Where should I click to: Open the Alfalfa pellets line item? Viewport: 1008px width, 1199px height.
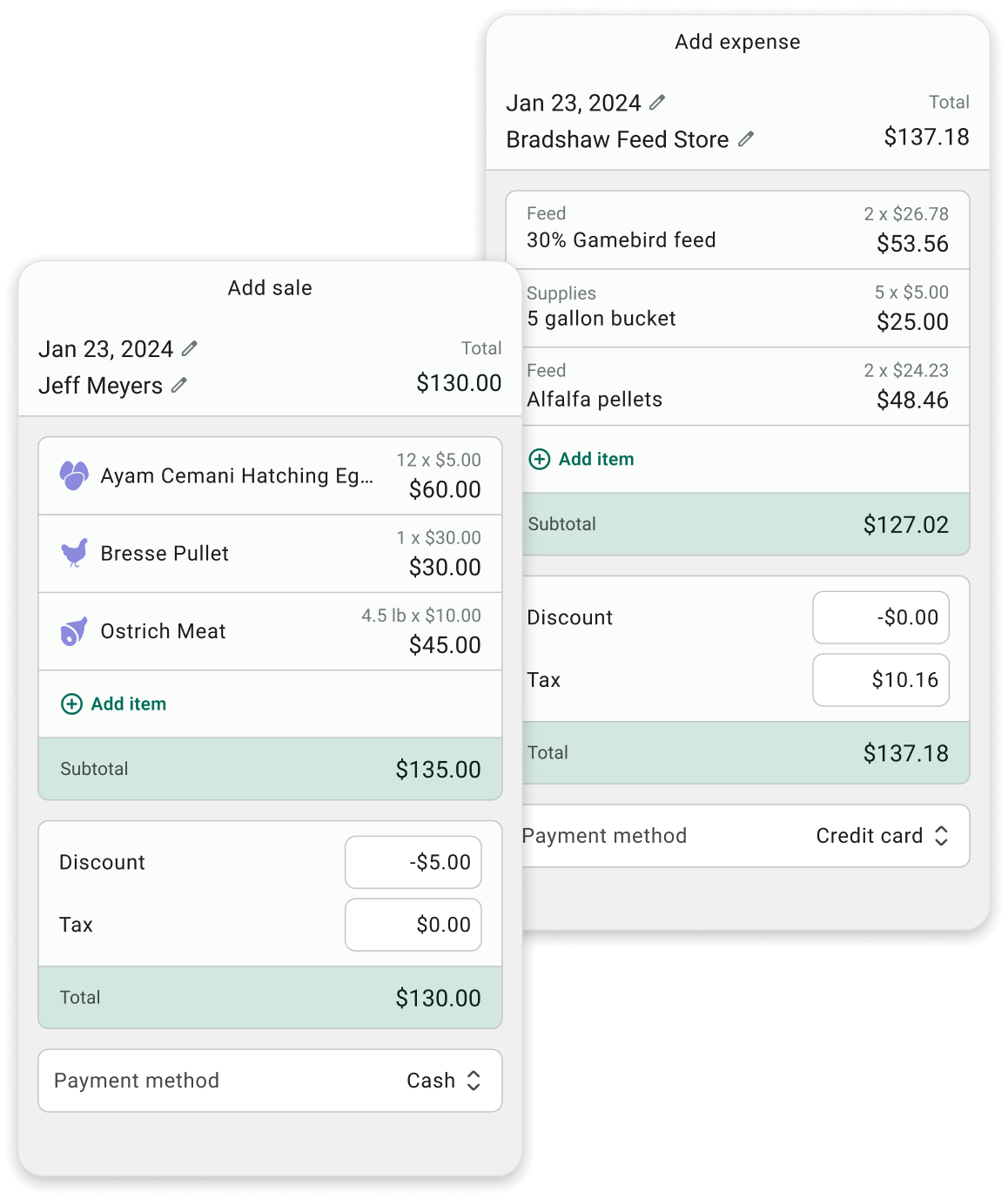point(738,387)
